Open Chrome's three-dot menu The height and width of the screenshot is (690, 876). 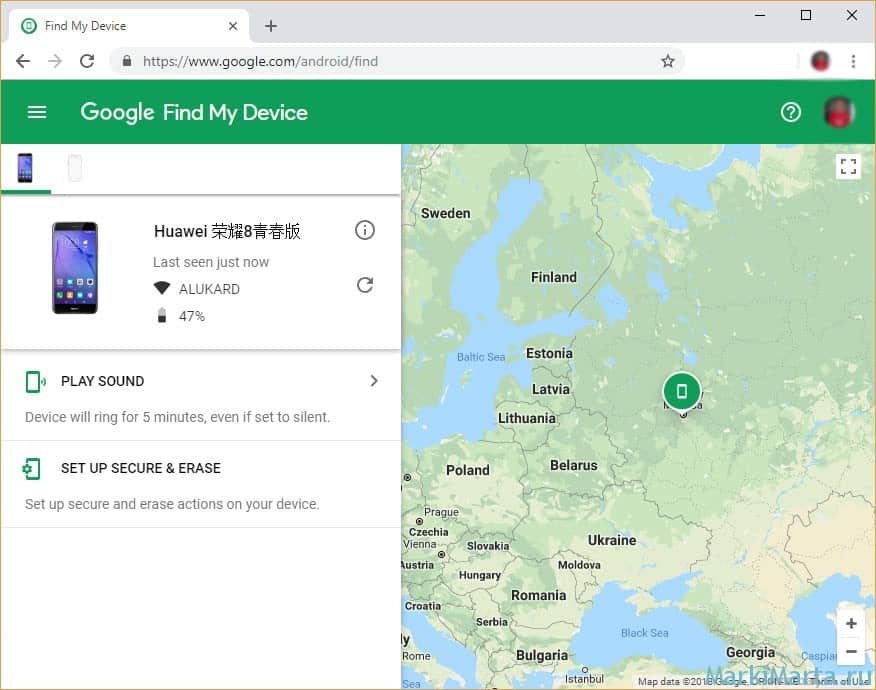tap(853, 61)
